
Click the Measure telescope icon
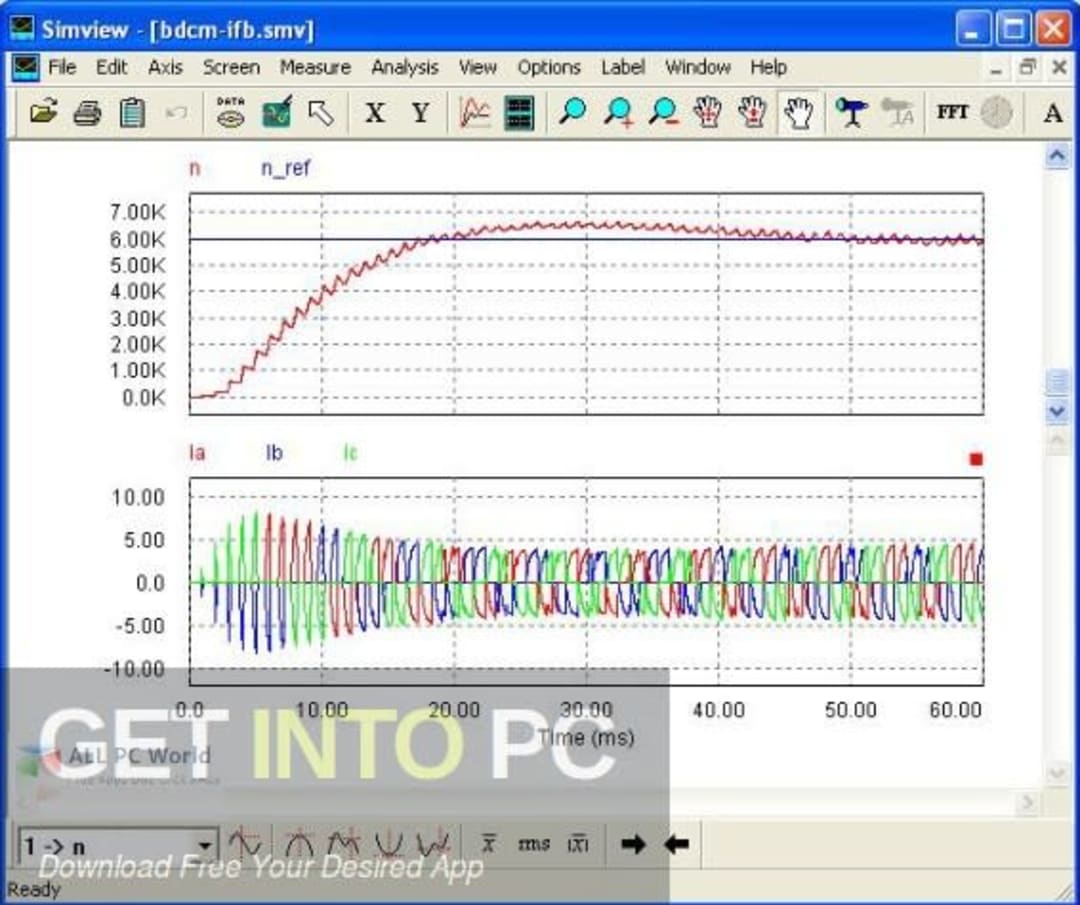click(x=851, y=112)
